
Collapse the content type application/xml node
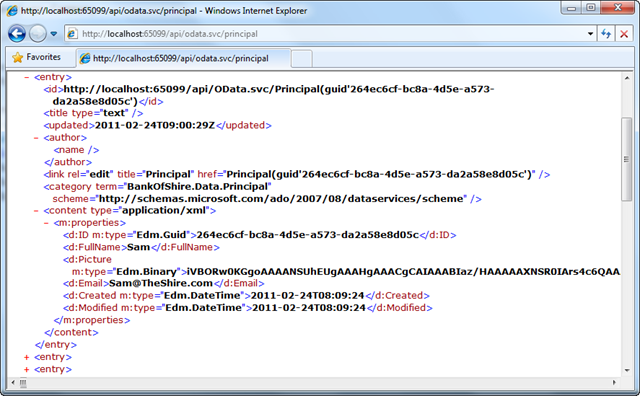click(x=36, y=211)
